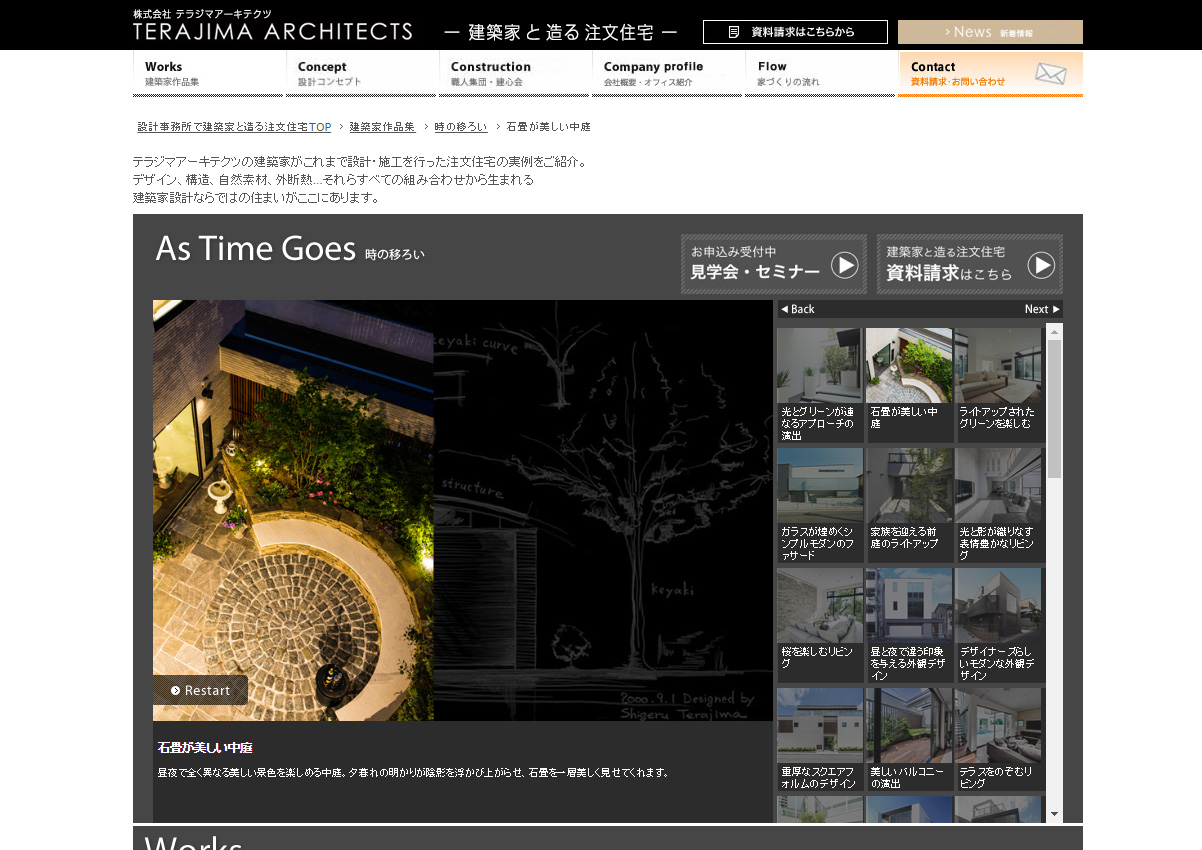
Task: Click the thumbnail list scroll-up arrow
Action: (x=1054, y=330)
